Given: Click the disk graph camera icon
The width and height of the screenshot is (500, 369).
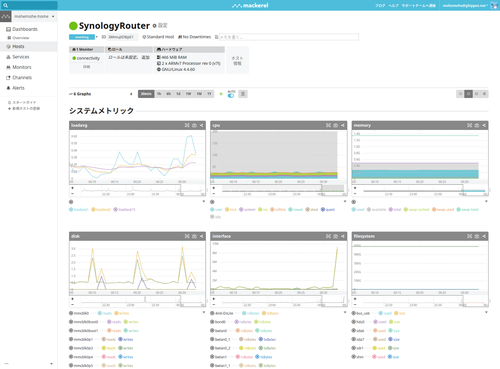Looking at the screenshot, I should [x=194, y=236].
